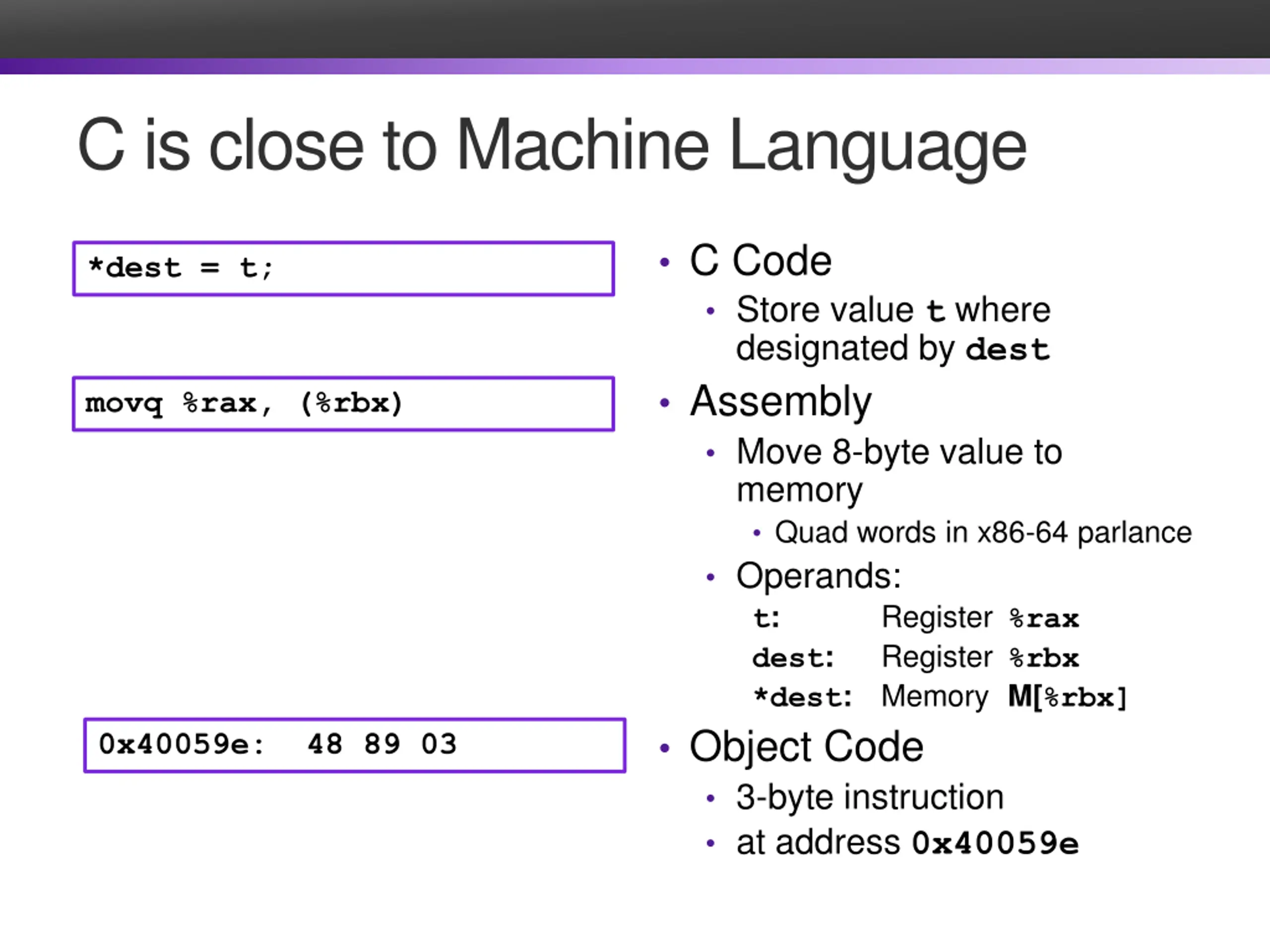Click the 'at address 0x40059e' bullet

(x=907, y=843)
